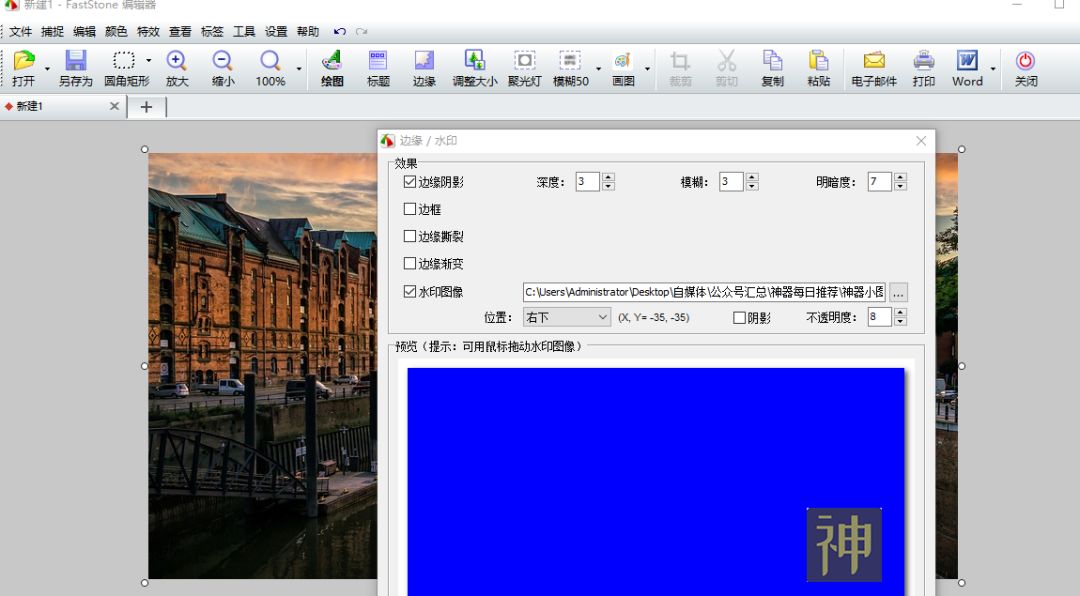Toggle the 水印图像 checkbox
1080x596 pixels.
pyautogui.click(x=410, y=291)
